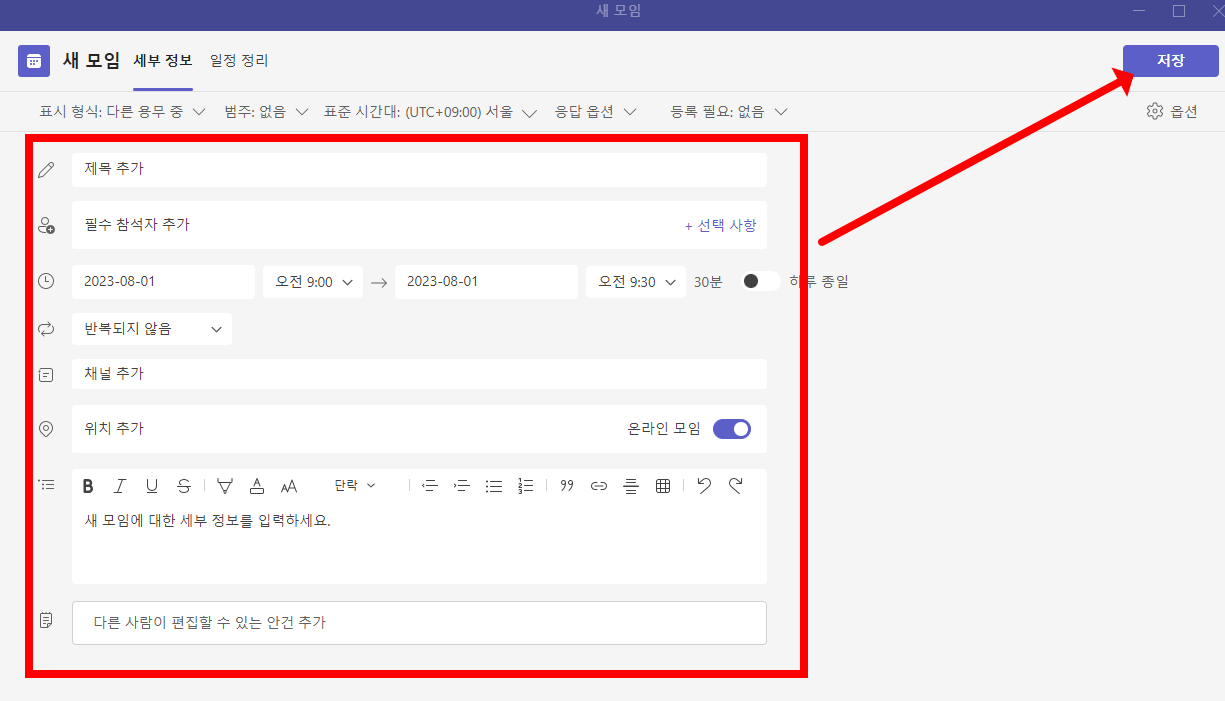Image resolution: width=1225 pixels, height=701 pixels.
Task: Increase paragraph indent
Action: pos(462,486)
